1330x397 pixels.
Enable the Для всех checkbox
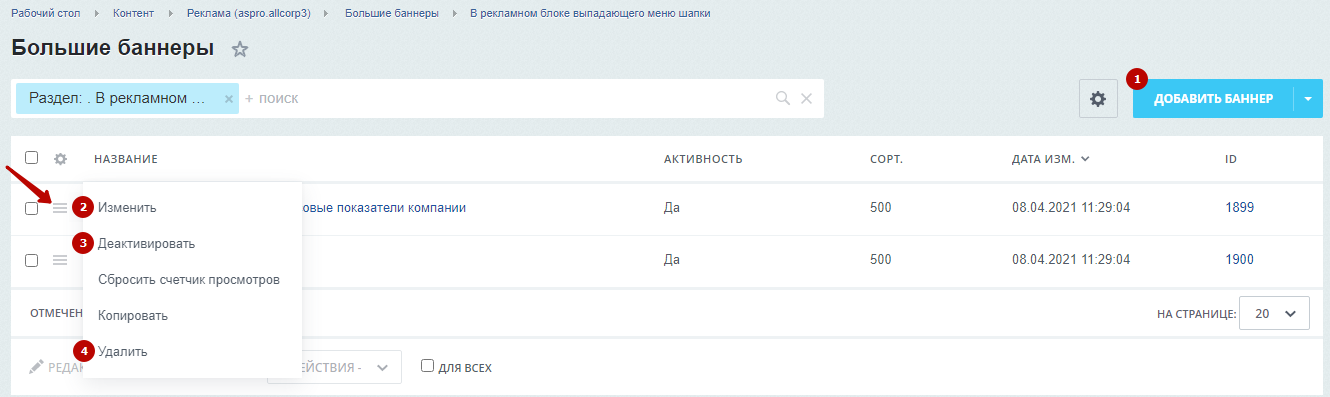428,366
